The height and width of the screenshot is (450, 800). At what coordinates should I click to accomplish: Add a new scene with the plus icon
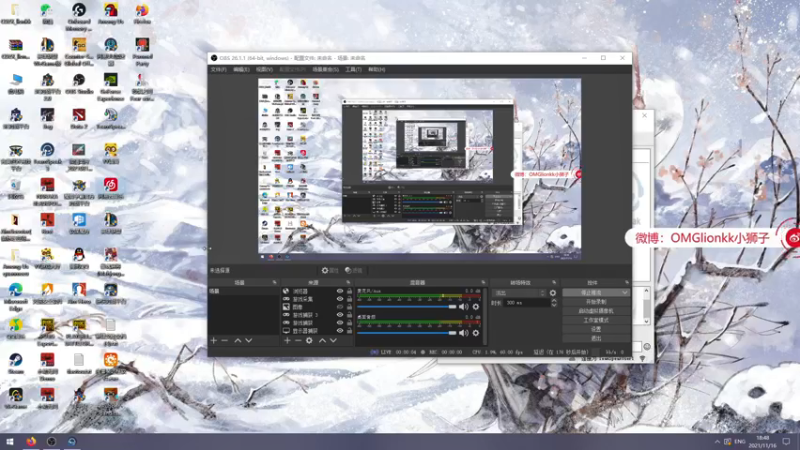click(x=214, y=340)
